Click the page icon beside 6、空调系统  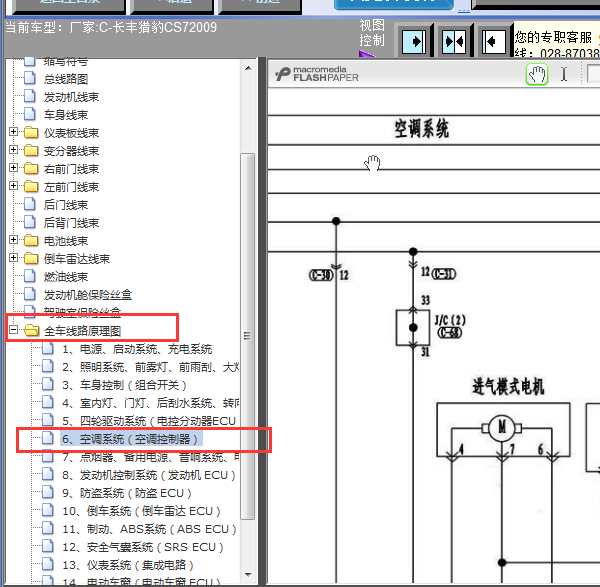pos(48,438)
